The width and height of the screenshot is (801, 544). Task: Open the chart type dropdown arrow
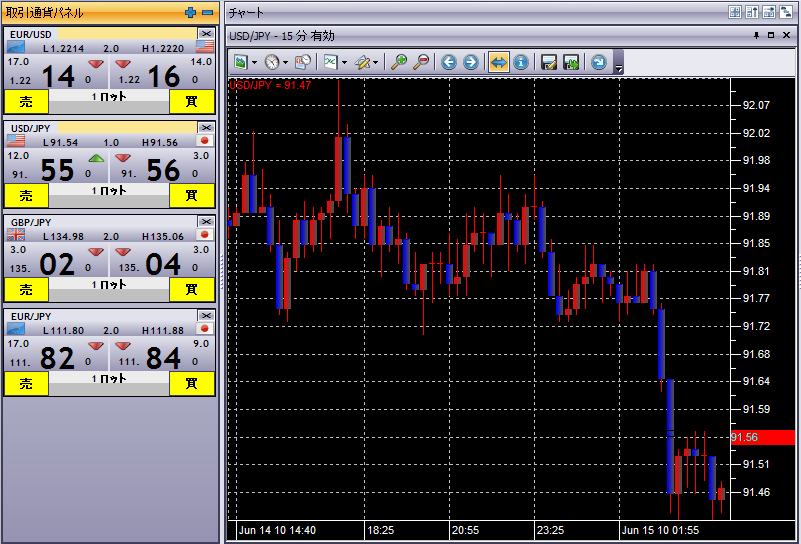344,62
